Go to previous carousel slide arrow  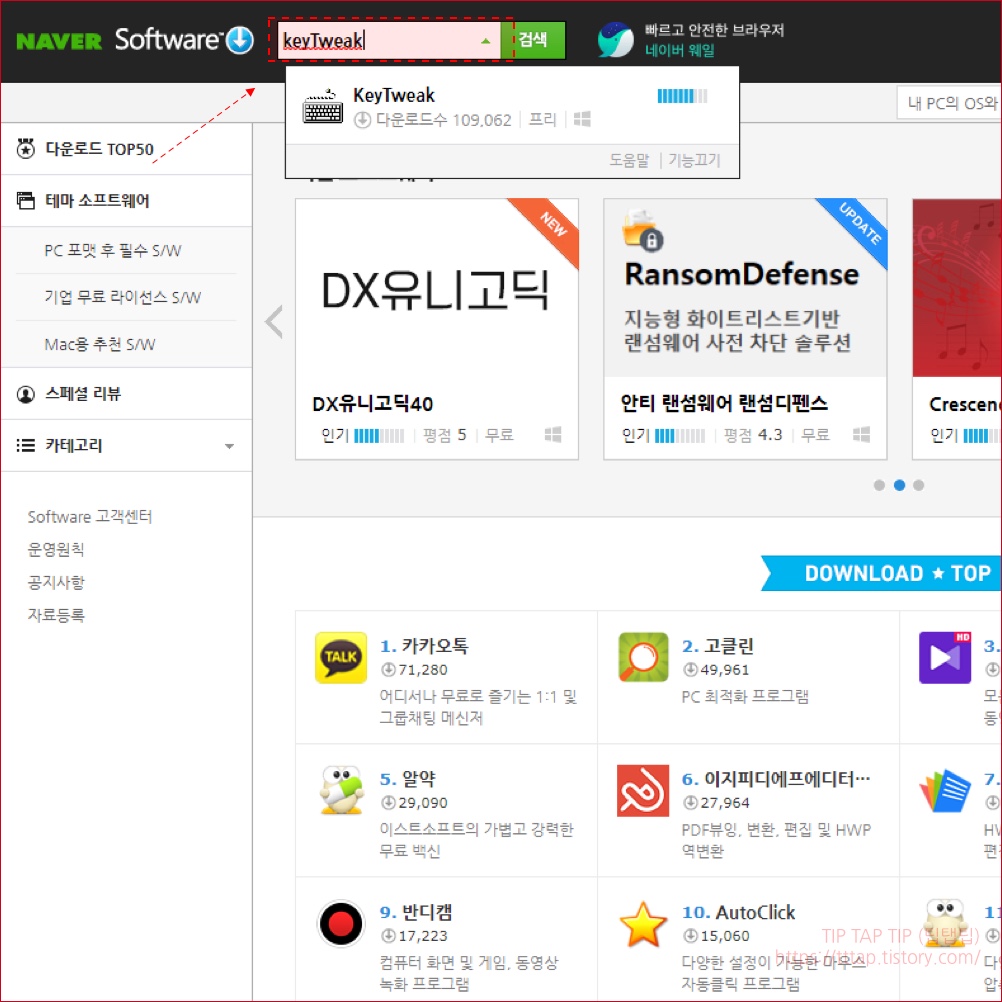point(274,322)
